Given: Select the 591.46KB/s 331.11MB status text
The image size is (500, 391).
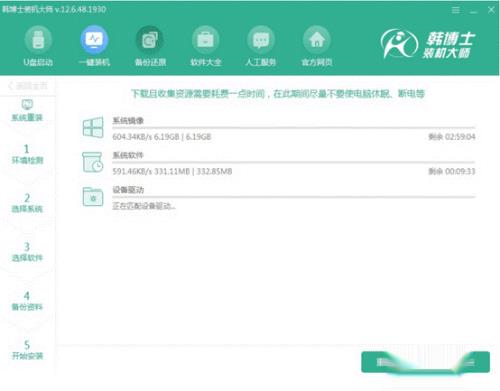Looking at the screenshot, I should click(172, 171).
